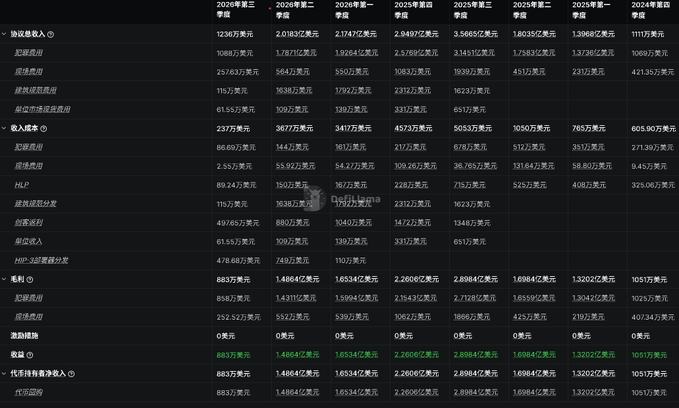
Task: Select the 2026年第三季度 column header
Action: [x=236, y=10]
